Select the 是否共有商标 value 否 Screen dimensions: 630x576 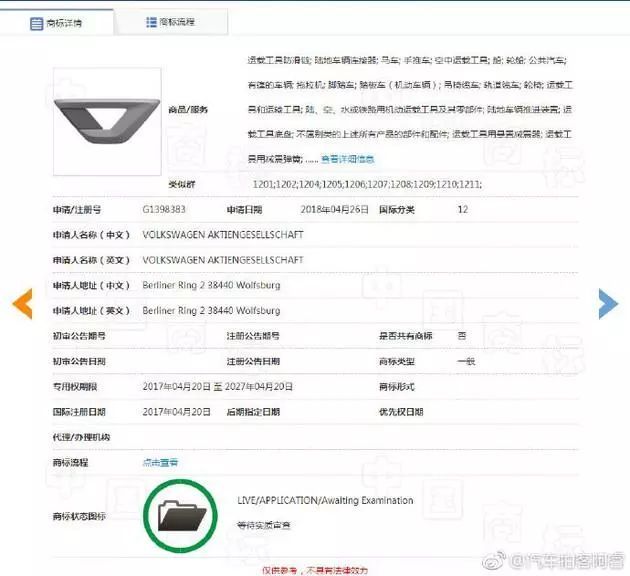click(462, 336)
